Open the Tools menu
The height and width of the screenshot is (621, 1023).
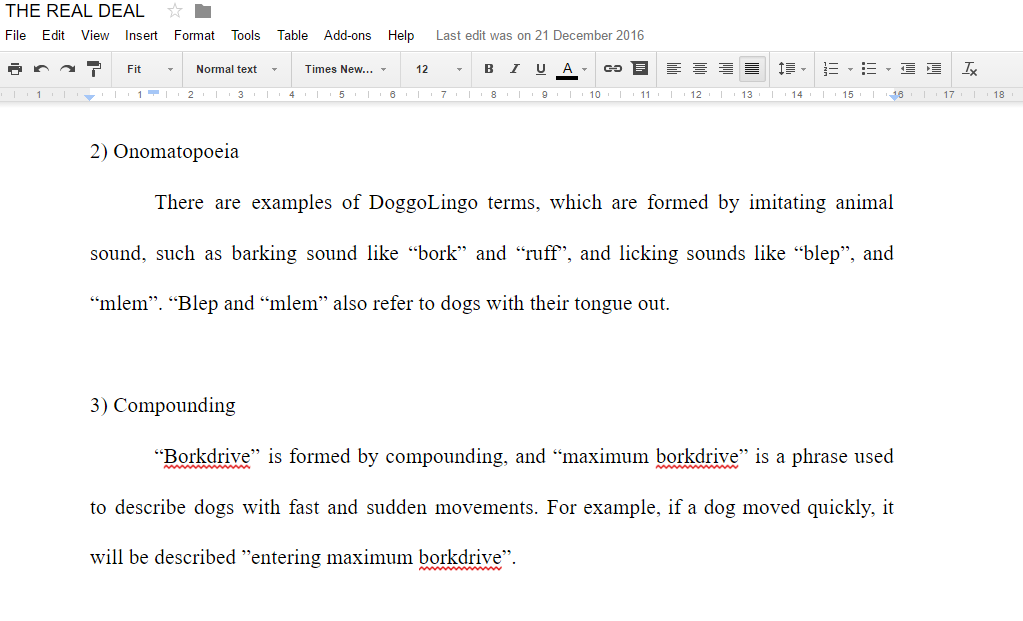(x=245, y=35)
